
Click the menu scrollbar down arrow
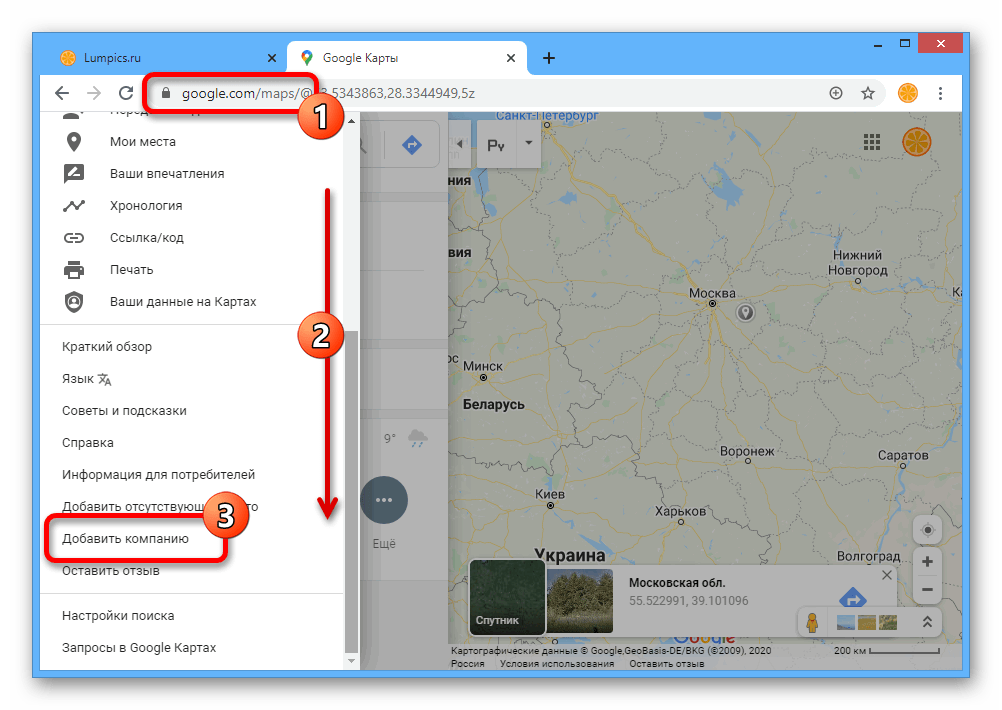(x=351, y=661)
